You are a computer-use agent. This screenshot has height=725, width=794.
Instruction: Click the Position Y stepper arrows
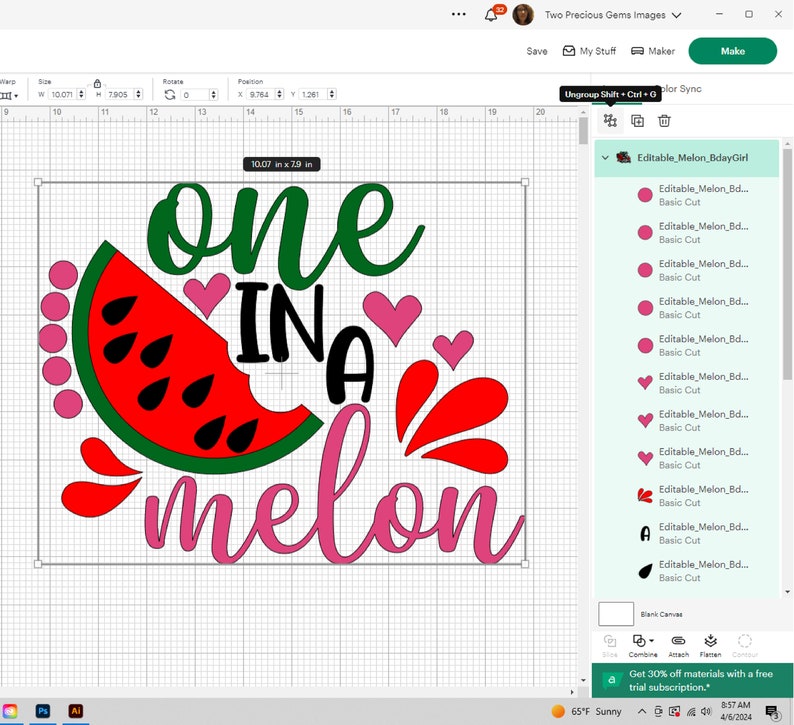[332, 94]
